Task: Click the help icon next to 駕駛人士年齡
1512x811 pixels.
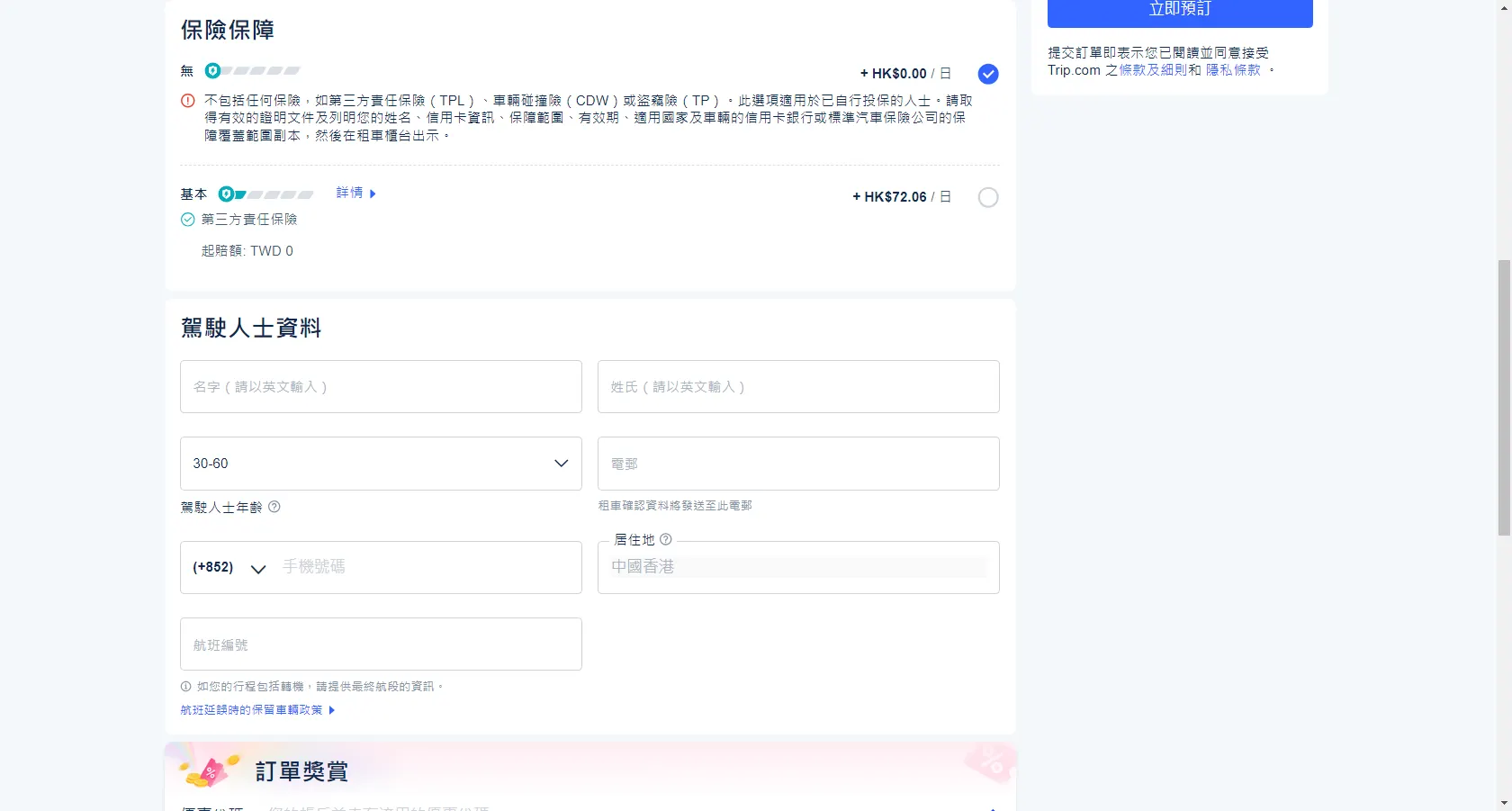Action: tap(274, 507)
